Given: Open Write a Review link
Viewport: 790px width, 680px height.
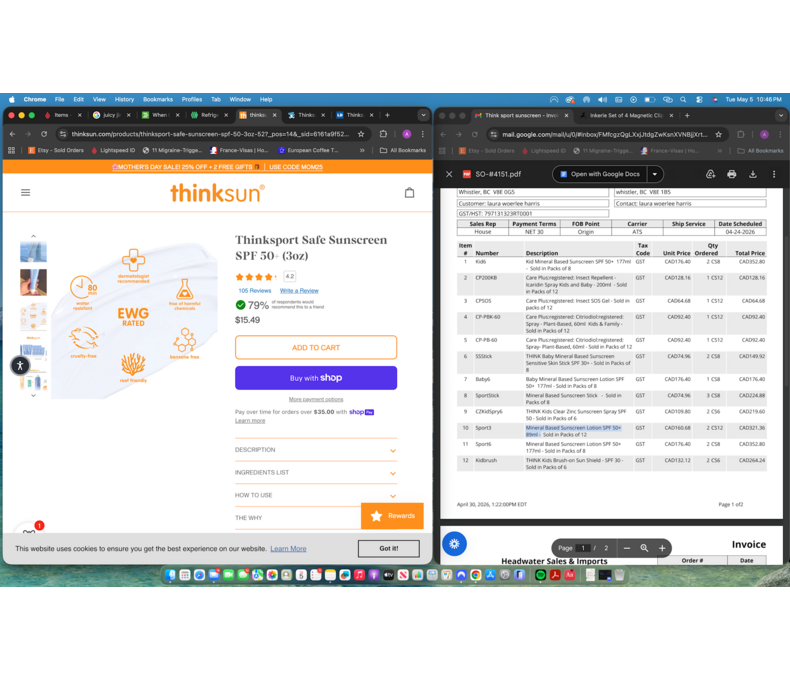Looking at the screenshot, I should coord(299,291).
